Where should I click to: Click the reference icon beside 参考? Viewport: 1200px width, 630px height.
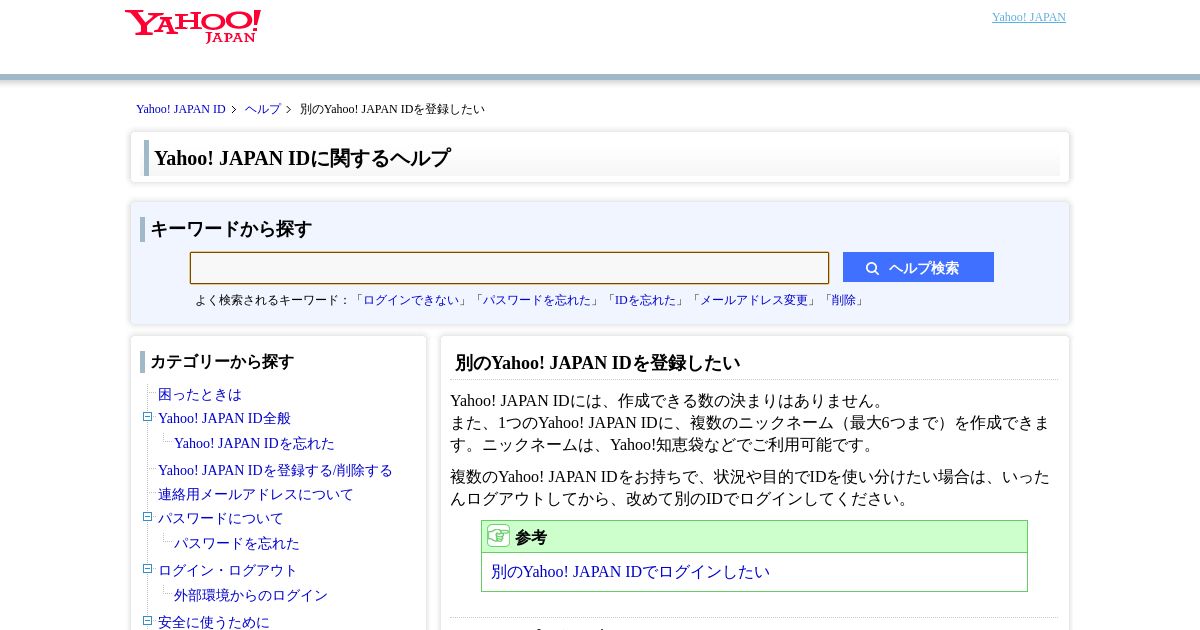(x=498, y=536)
